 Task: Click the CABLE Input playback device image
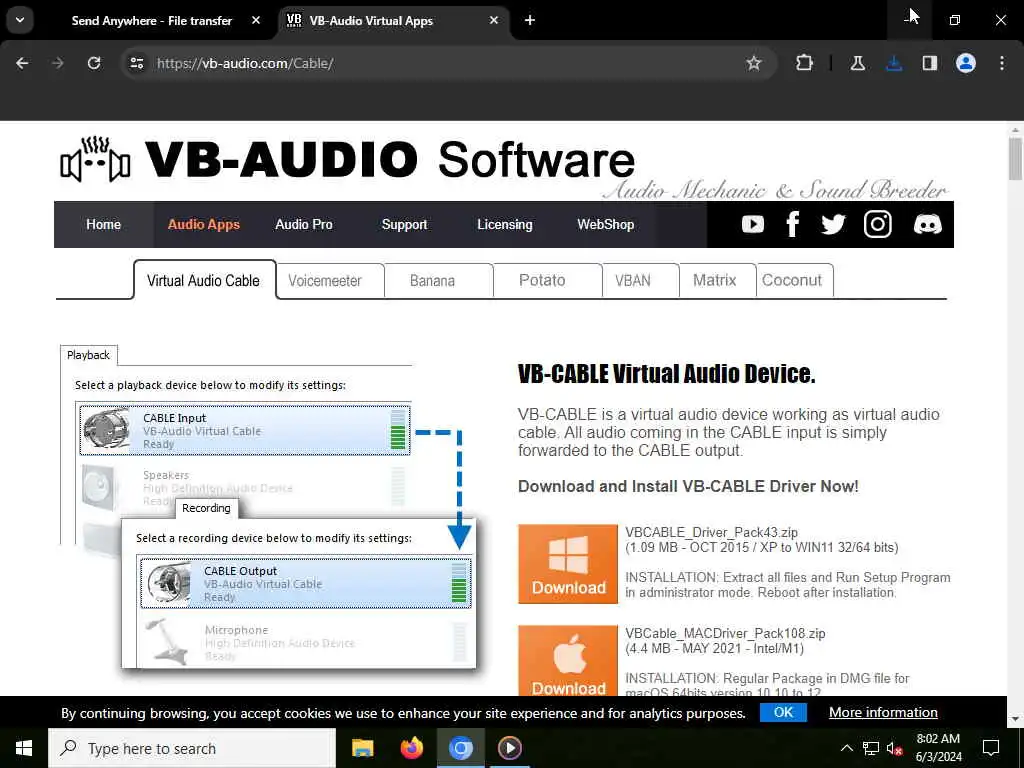(x=106, y=430)
